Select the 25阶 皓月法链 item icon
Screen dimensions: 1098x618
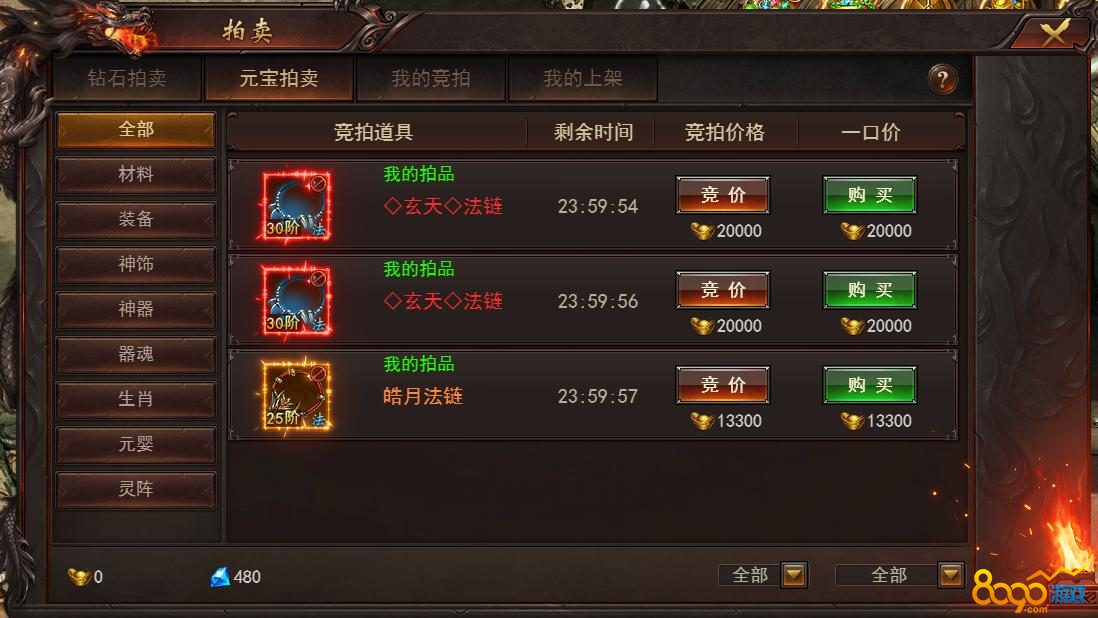296,396
